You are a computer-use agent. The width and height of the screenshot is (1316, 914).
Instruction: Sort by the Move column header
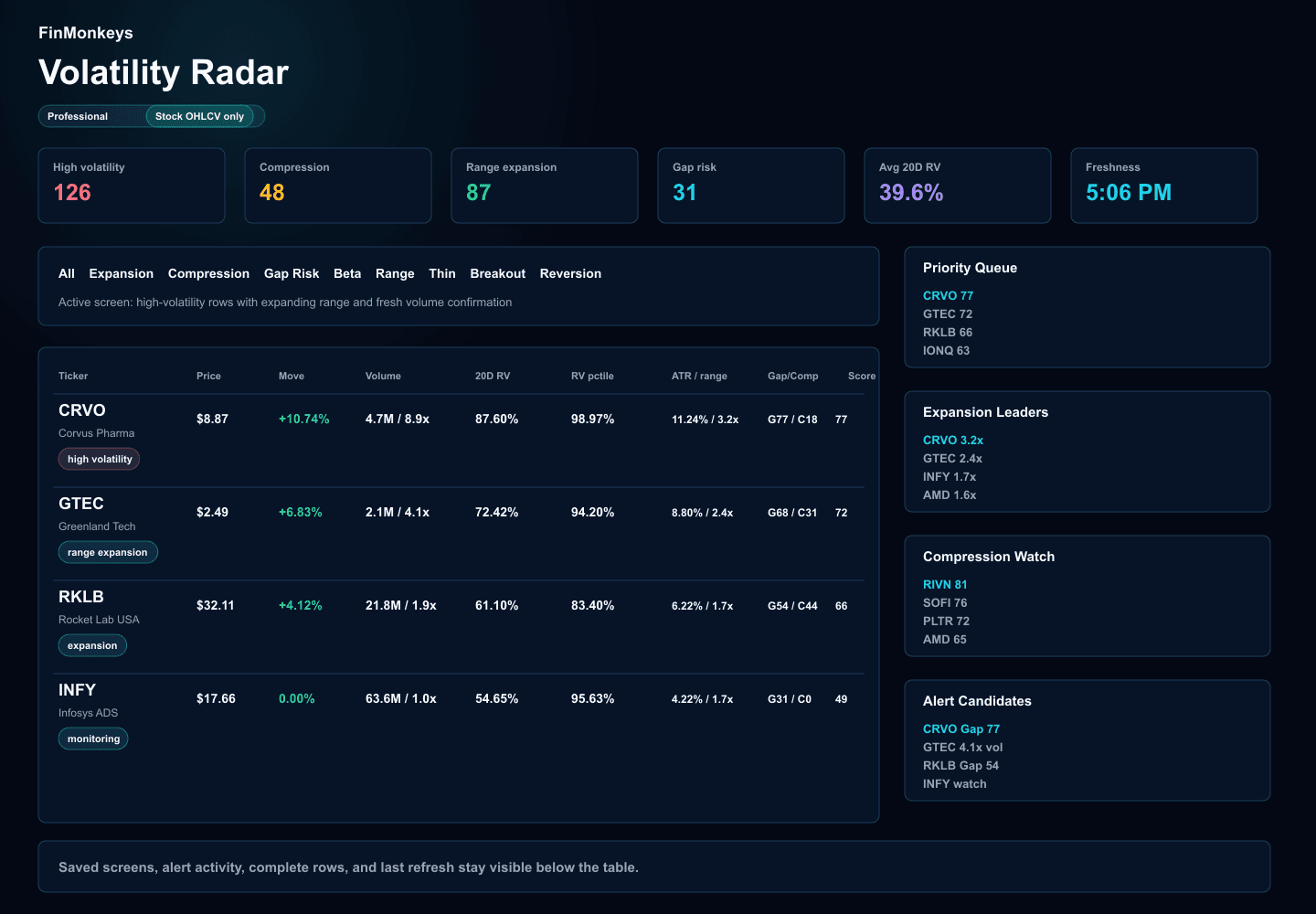tap(292, 376)
